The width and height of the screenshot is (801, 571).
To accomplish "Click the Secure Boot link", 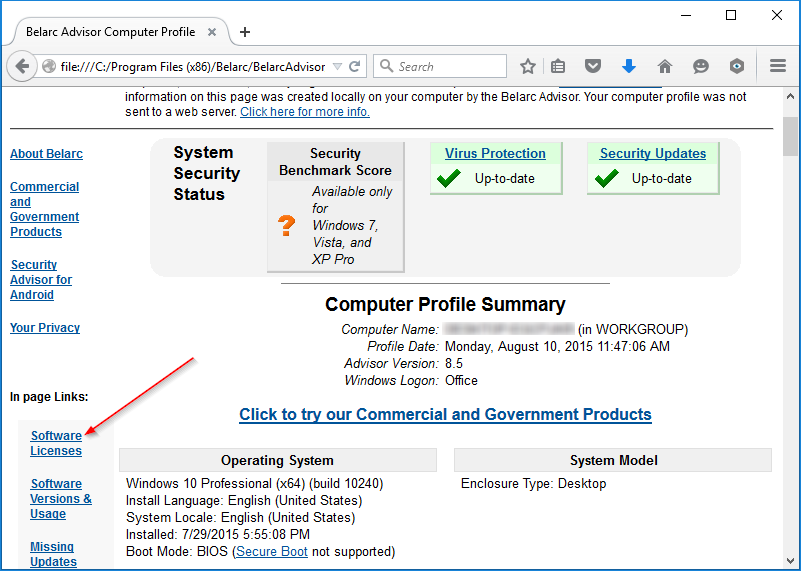I will [x=272, y=552].
